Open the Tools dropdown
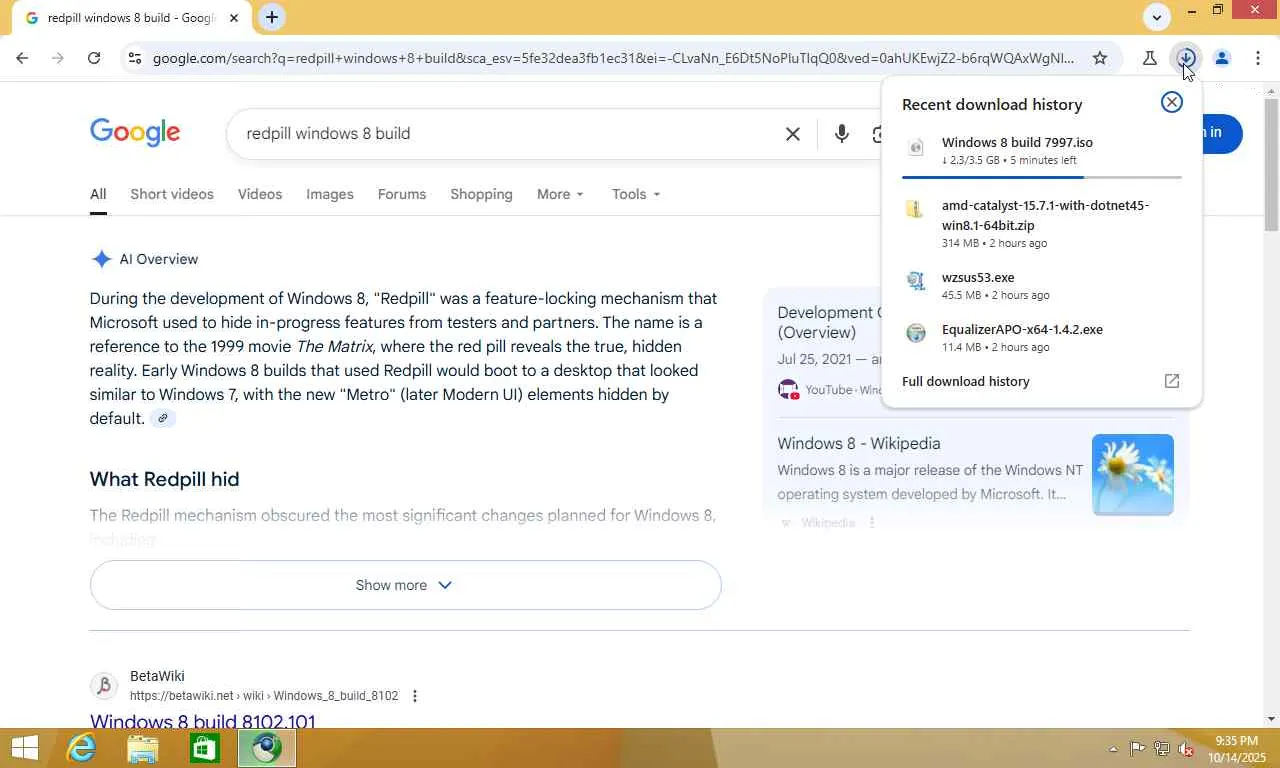Screen dimensions: 1280x768 636,194
